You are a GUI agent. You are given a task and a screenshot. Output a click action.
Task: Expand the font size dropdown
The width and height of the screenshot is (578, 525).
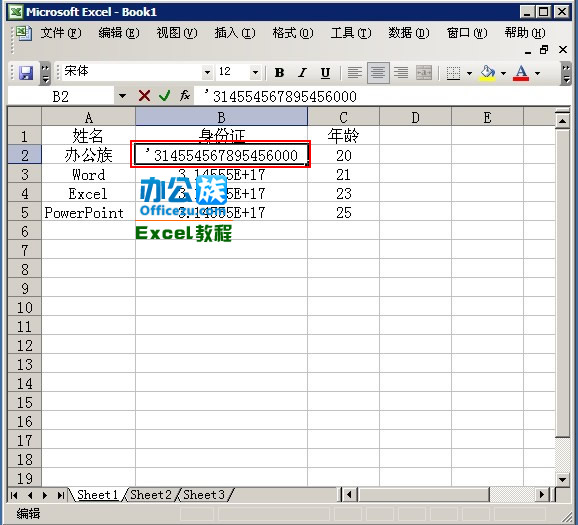(255, 72)
